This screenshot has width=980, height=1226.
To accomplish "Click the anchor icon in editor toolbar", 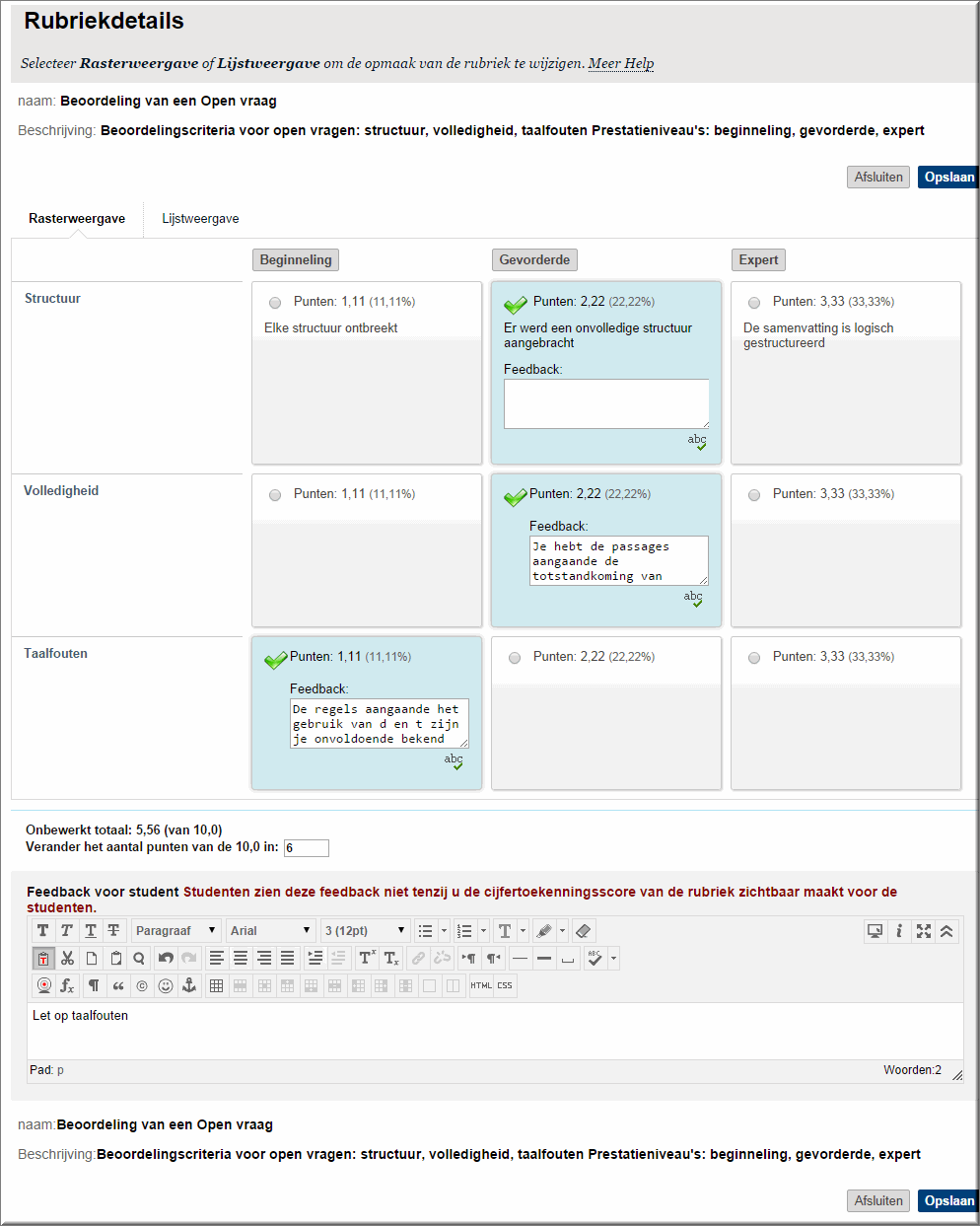I will (189, 985).
